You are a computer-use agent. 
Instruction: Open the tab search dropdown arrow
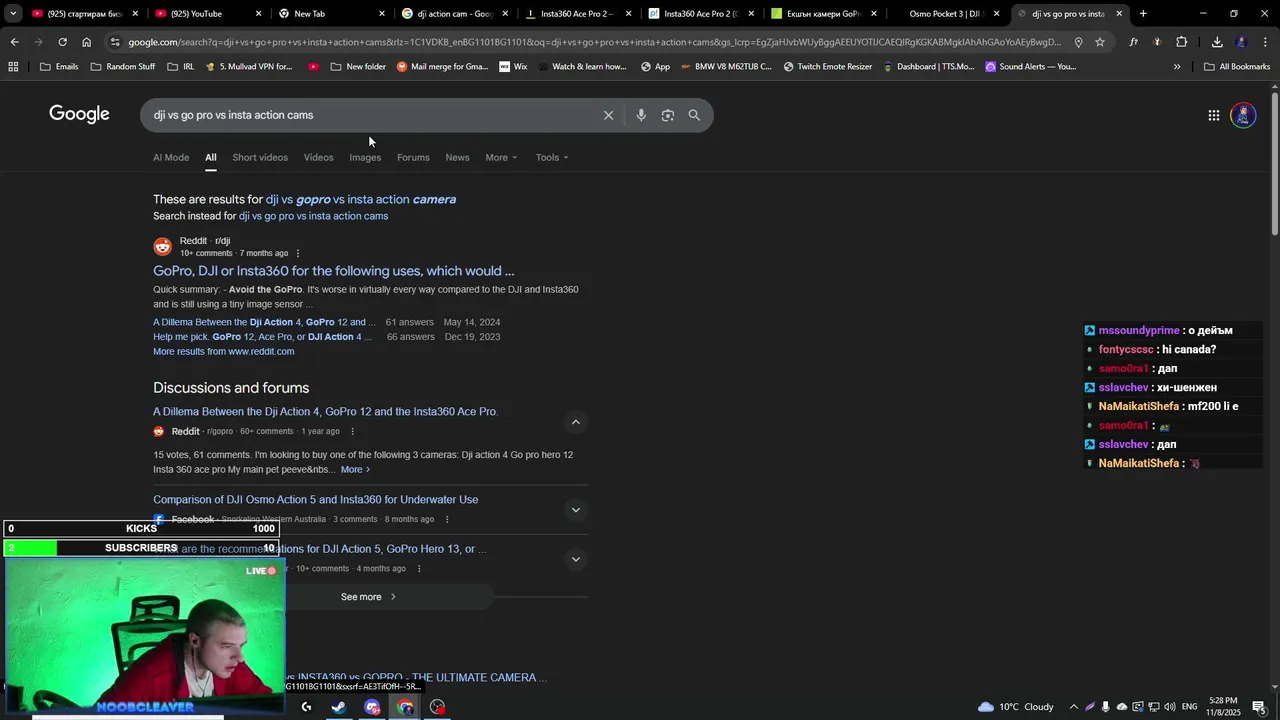click(x=13, y=14)
